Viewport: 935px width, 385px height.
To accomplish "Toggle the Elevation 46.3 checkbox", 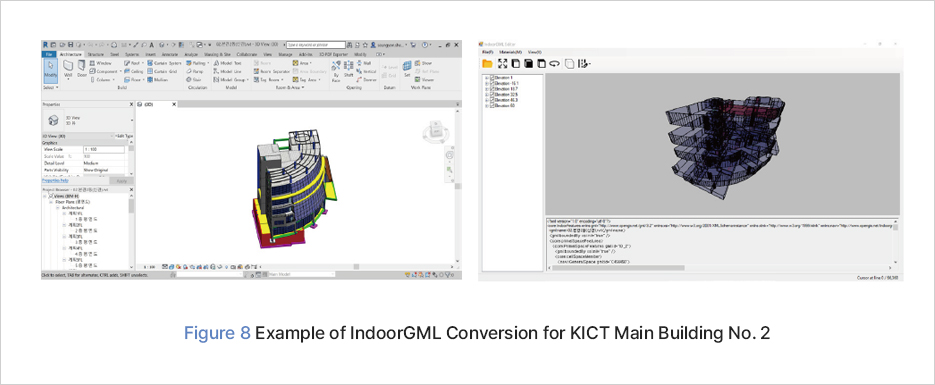I will (x=492, y=100).
